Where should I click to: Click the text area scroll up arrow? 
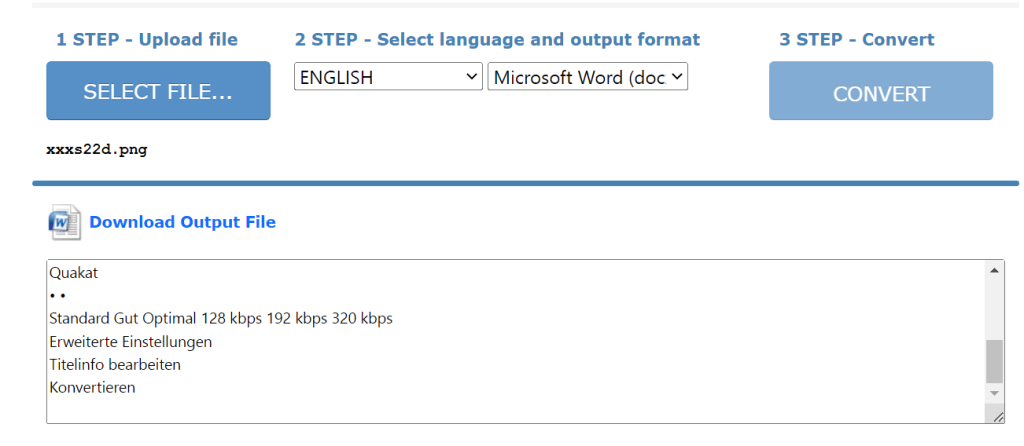coord(994,270)
